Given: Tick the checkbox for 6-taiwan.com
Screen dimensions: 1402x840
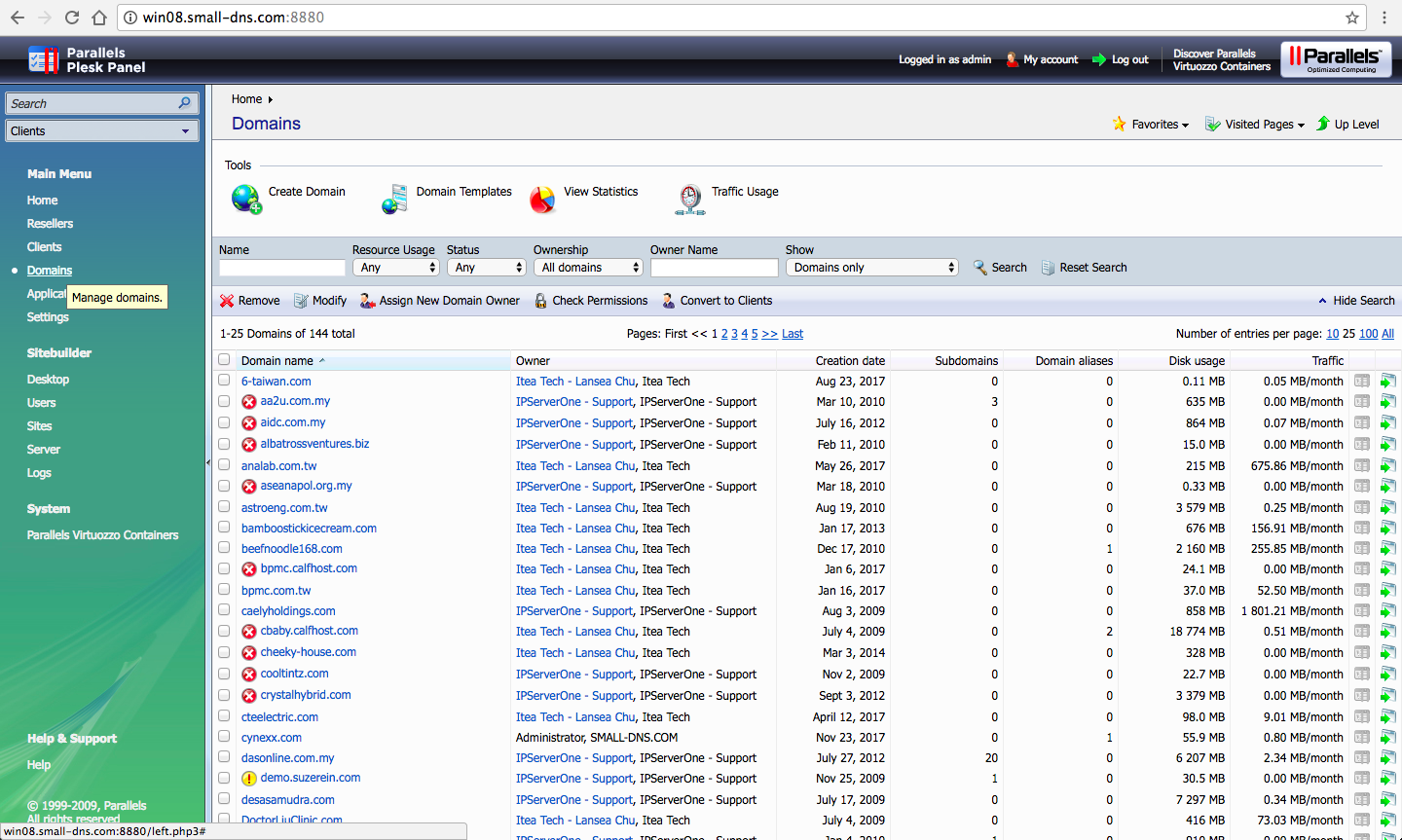Looking at the screenshot, I should pos(224,381).
